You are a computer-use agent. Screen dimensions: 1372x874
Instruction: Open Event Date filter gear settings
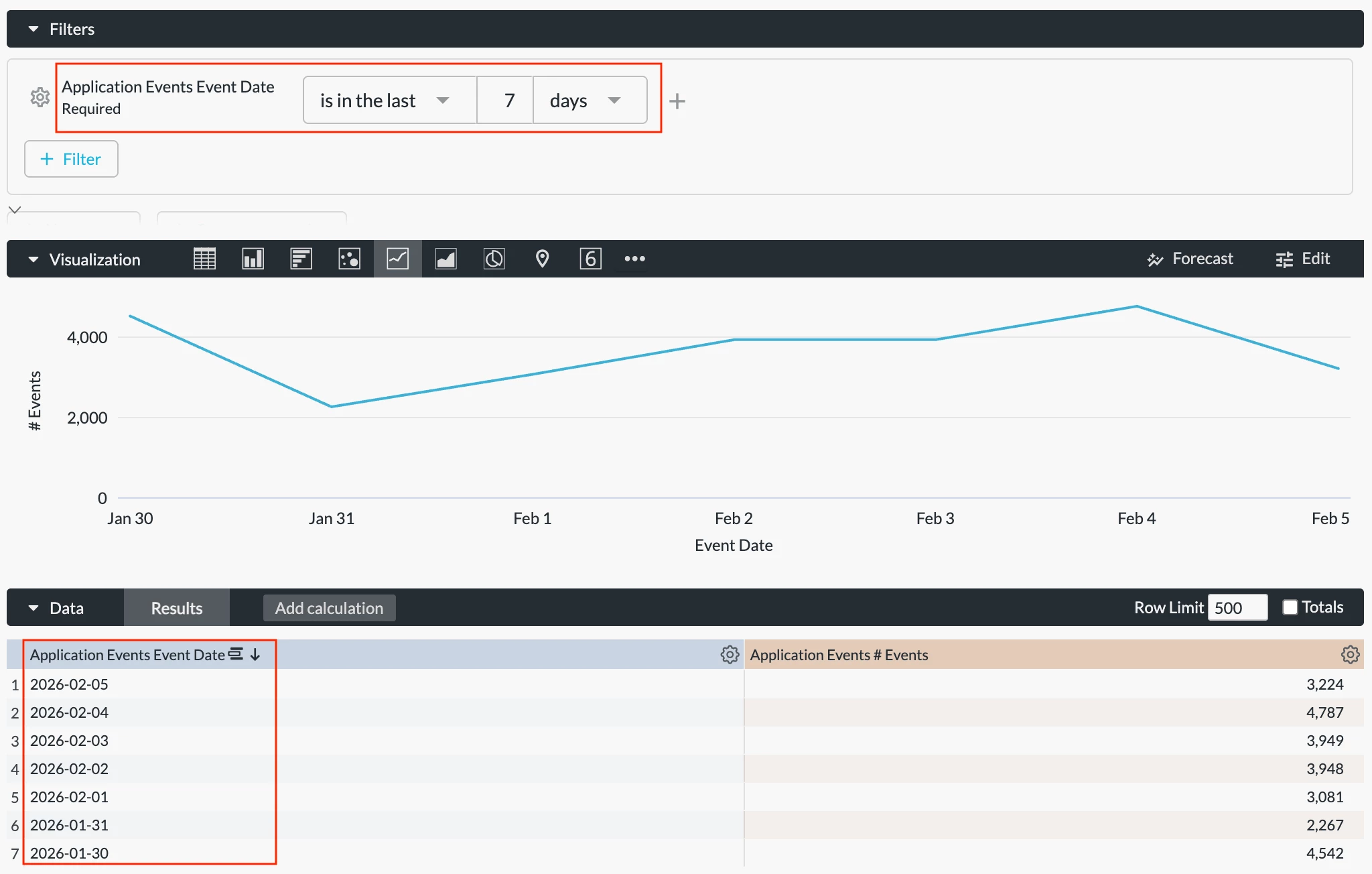tap(40, 98)
